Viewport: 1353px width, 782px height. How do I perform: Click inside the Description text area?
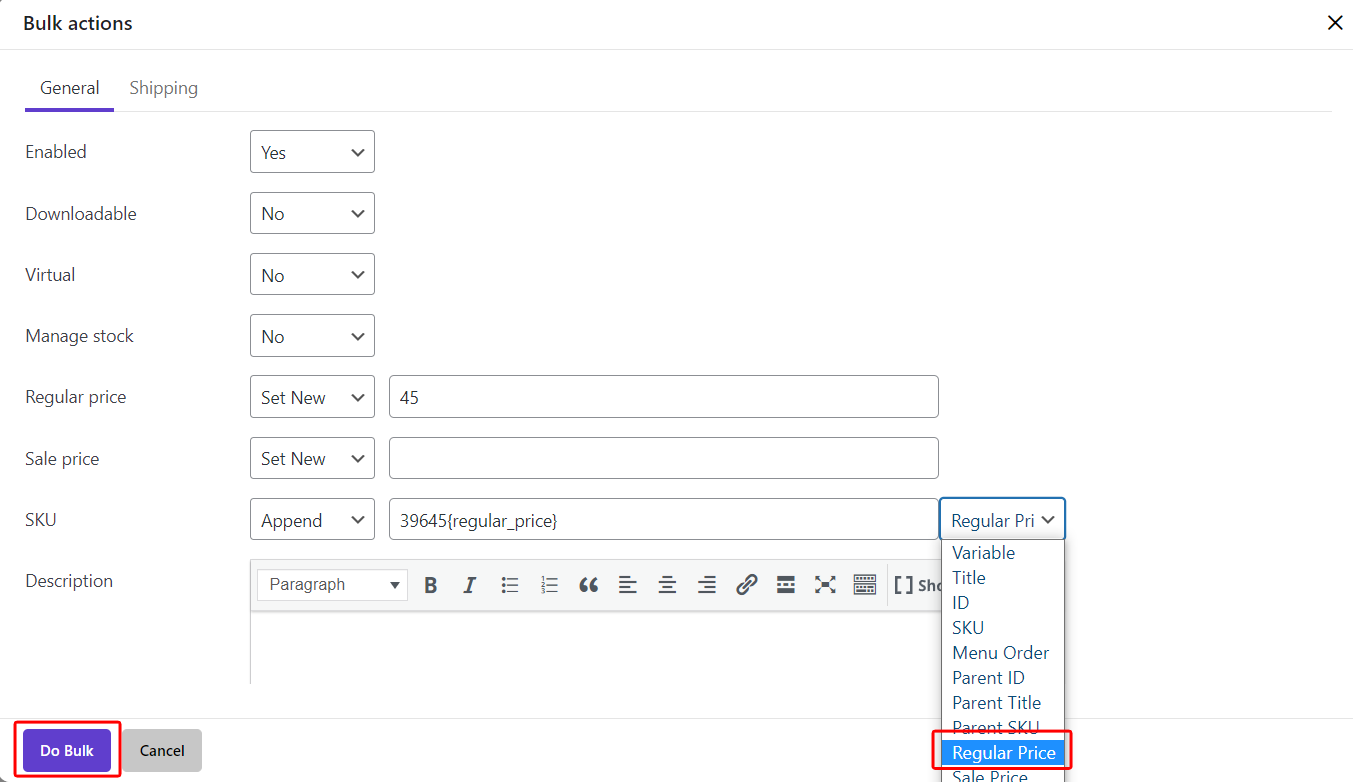click(595, 648)
